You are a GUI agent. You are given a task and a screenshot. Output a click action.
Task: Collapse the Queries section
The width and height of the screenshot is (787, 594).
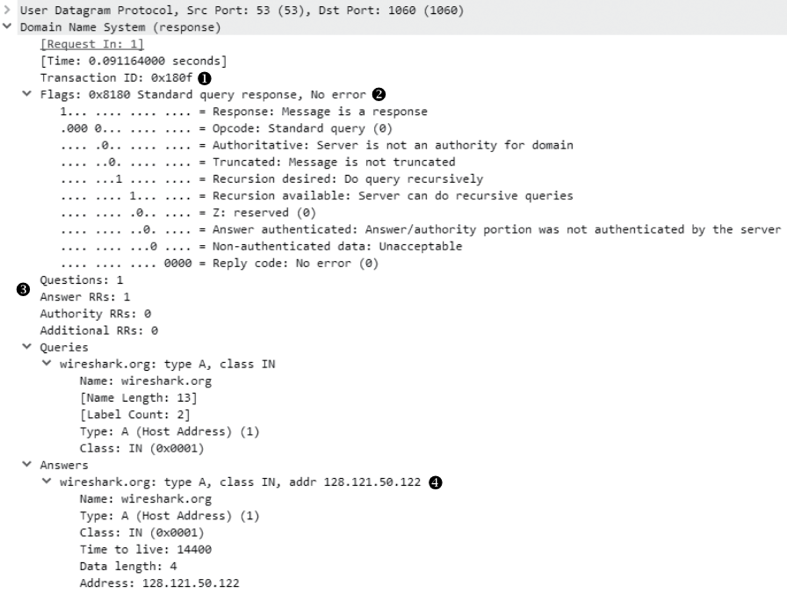point(27,346)
